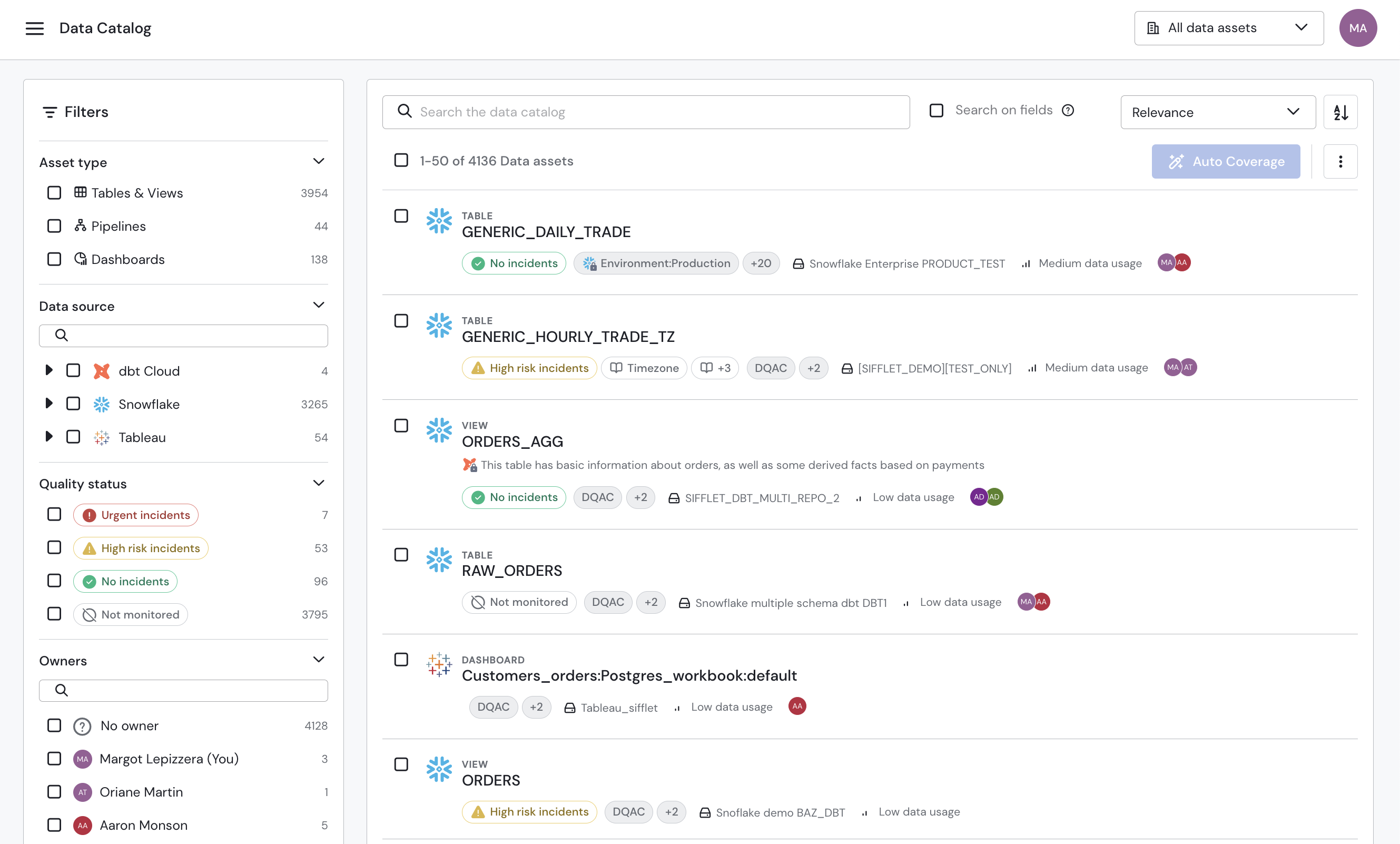The height and width of the screenshot is (844, 1400).
Task: Click the sort direction icon button
Action: (x=1340, y=112)
